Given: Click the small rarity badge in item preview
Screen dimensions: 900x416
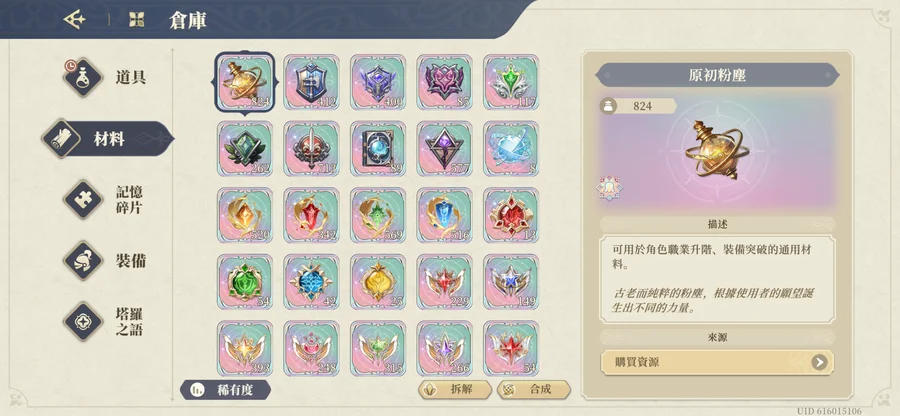Looking at the screenshot, I should pyautogui.click(x=610, y=188).
